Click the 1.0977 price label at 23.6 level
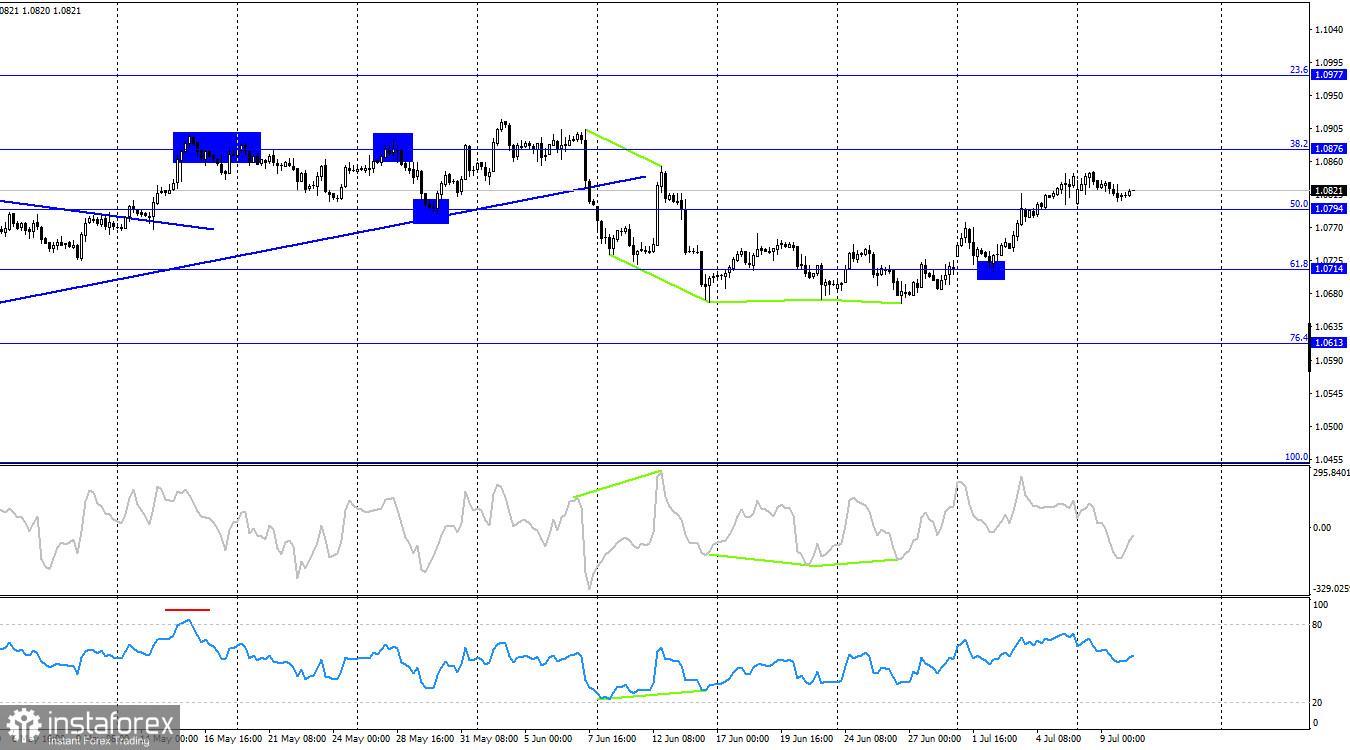 click(x=1329, y=75)
